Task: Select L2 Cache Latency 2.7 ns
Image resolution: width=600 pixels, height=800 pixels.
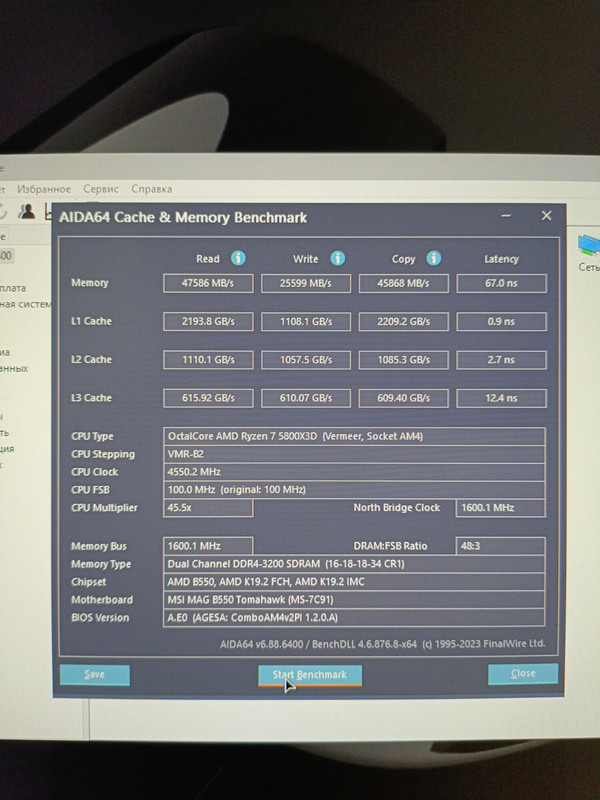Action: pyautogui.click(x=502, y=360)
